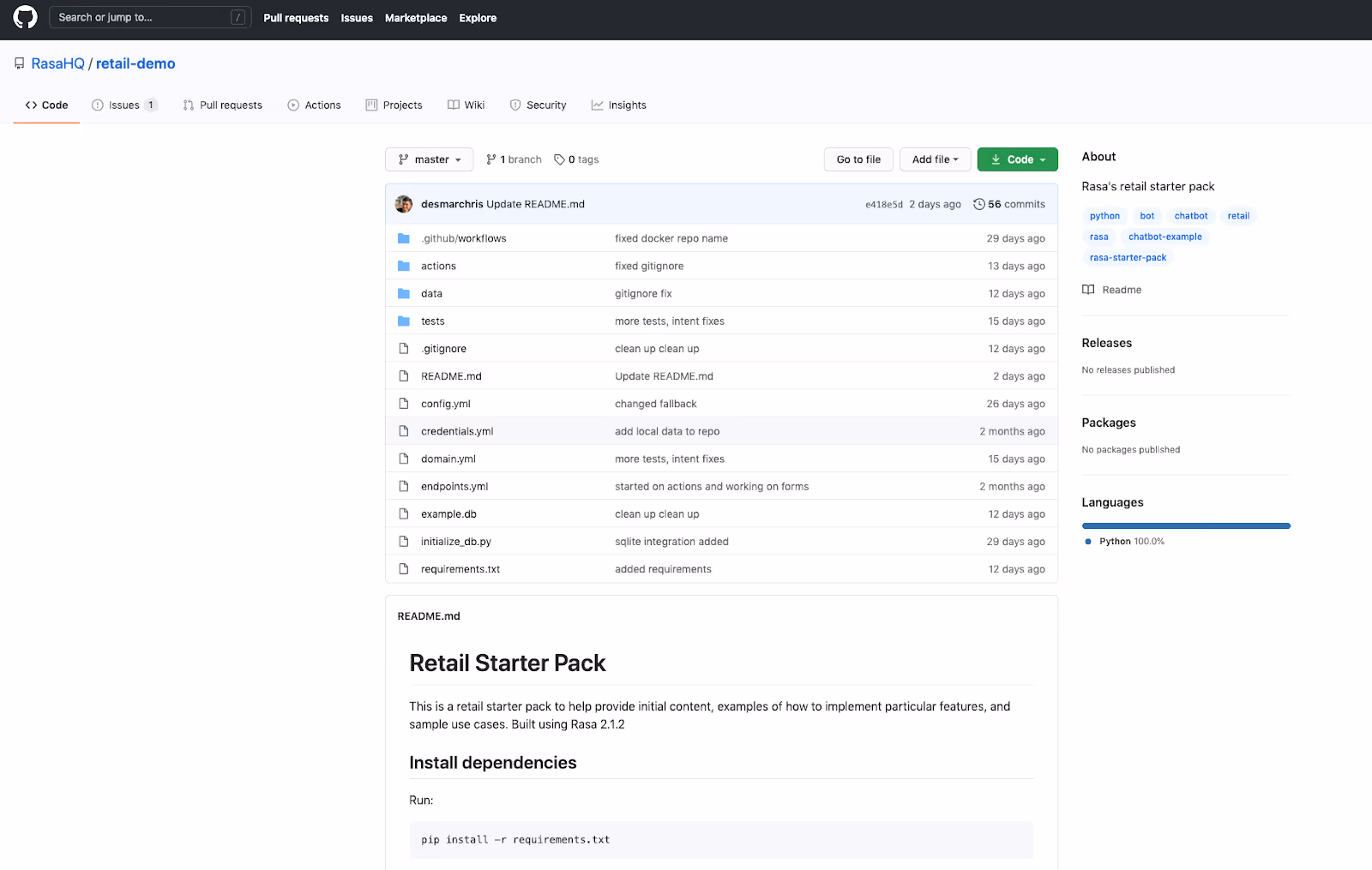Click the endpoints.yml file icon
Image resolution: width=1372 pixels, height=870 pixels.
click(x=404, y=486)
